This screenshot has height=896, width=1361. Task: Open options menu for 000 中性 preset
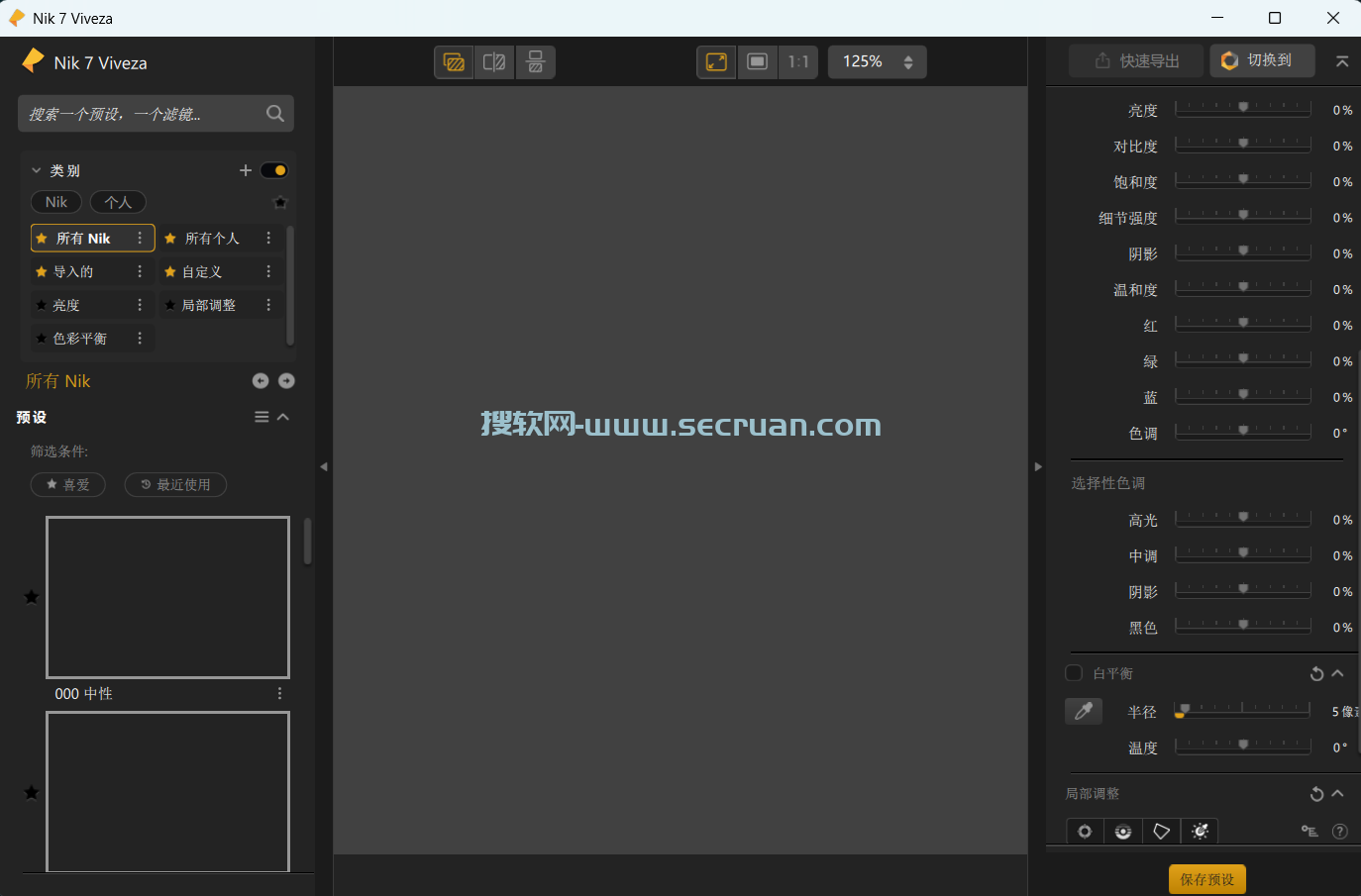point(279,694)
